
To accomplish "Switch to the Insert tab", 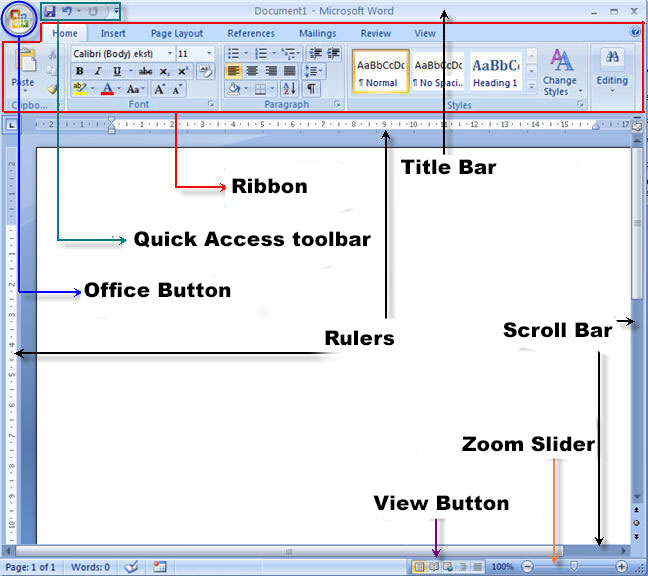I will [113, 33].
